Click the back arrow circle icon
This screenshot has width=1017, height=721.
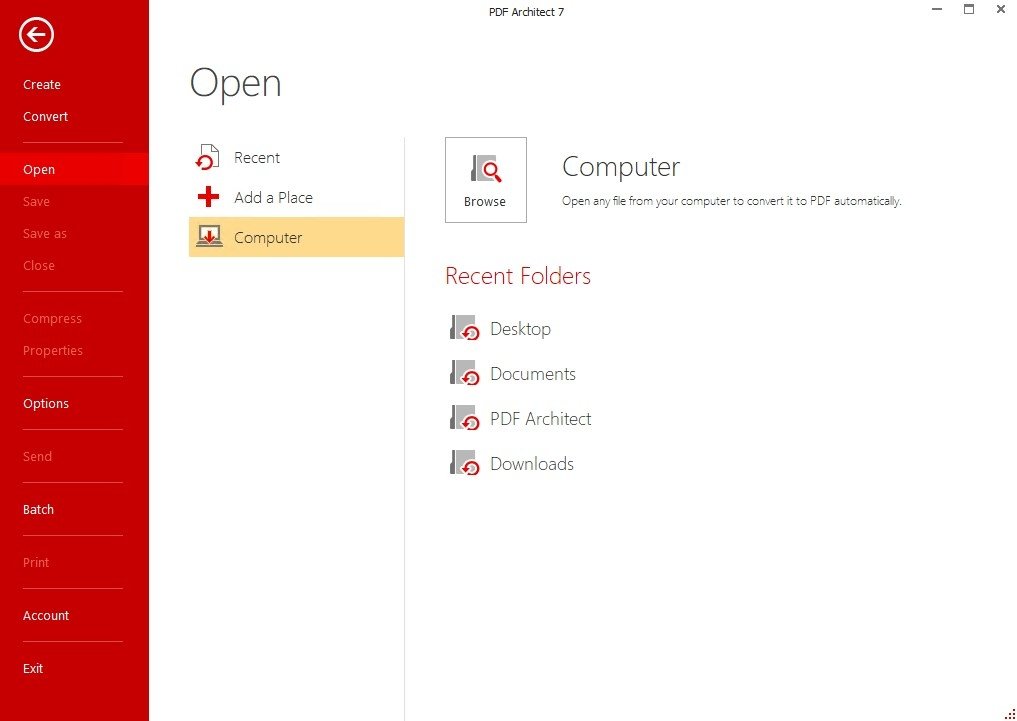(36, 34)
